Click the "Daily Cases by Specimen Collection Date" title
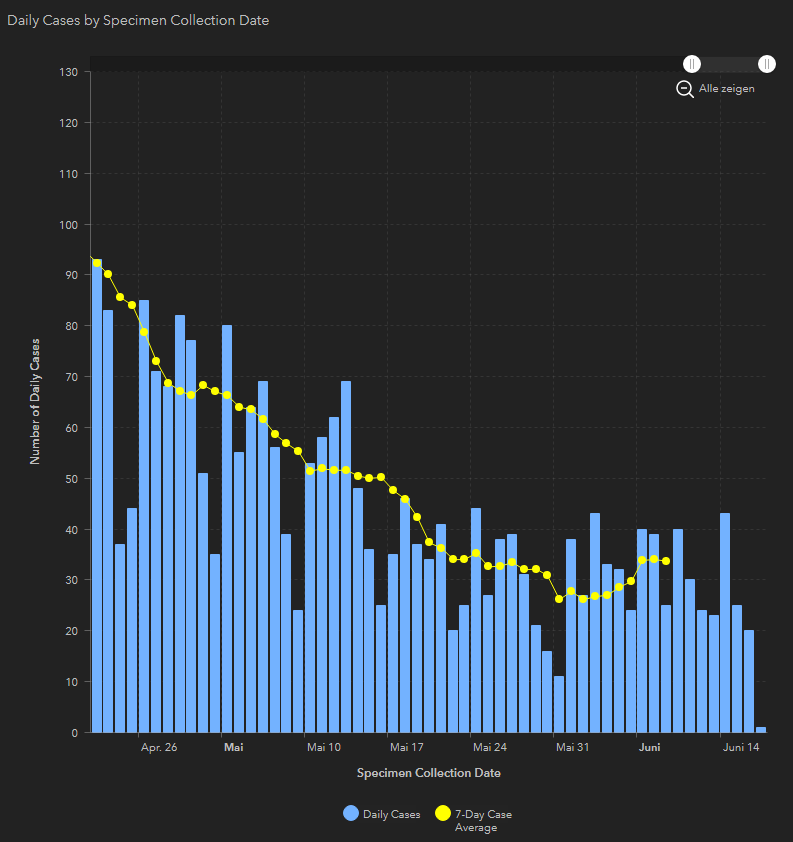Screen dimensions: 793x842 tap(138, 20)
